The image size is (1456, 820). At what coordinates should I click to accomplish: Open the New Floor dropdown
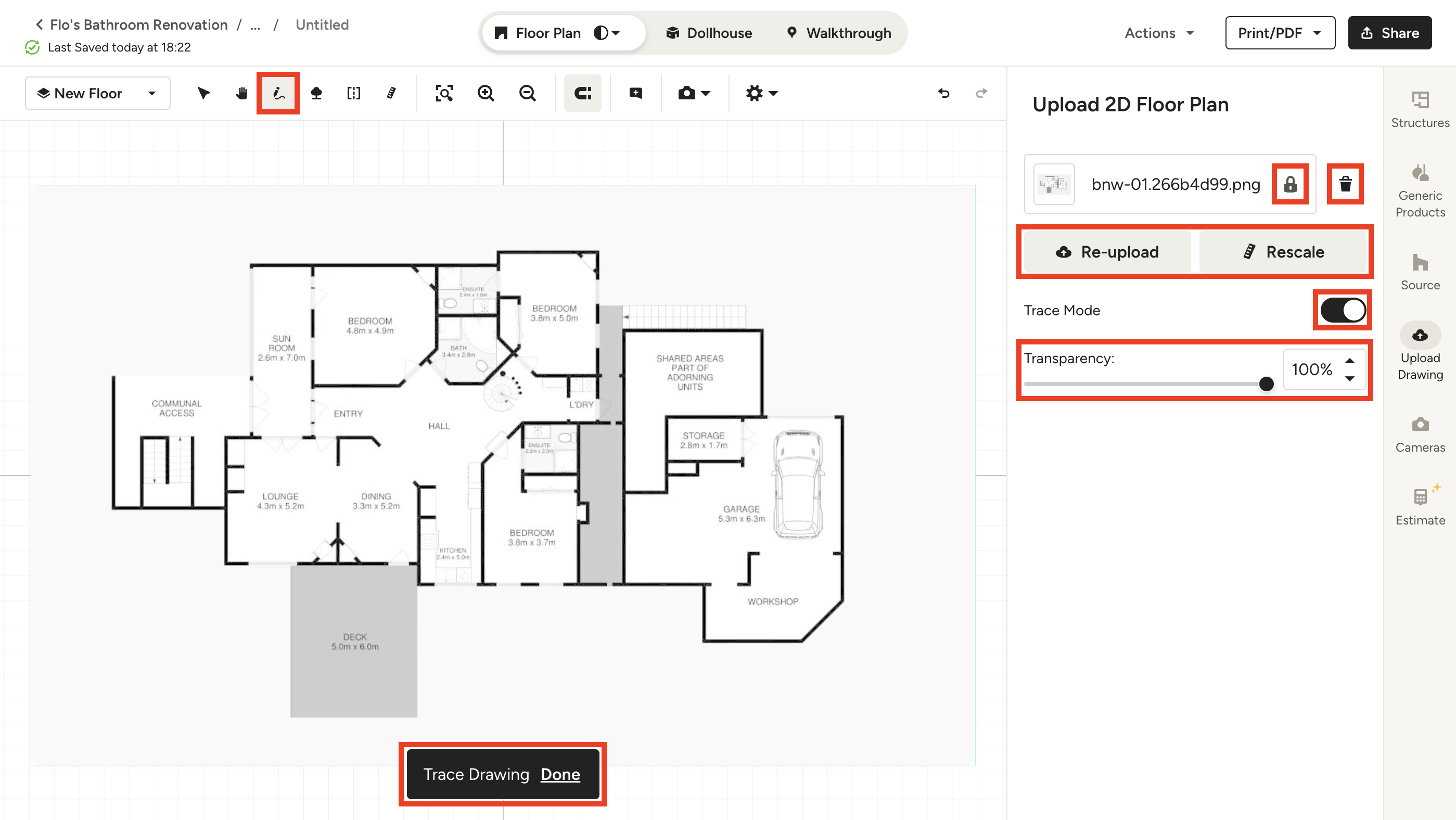(97, 93)
